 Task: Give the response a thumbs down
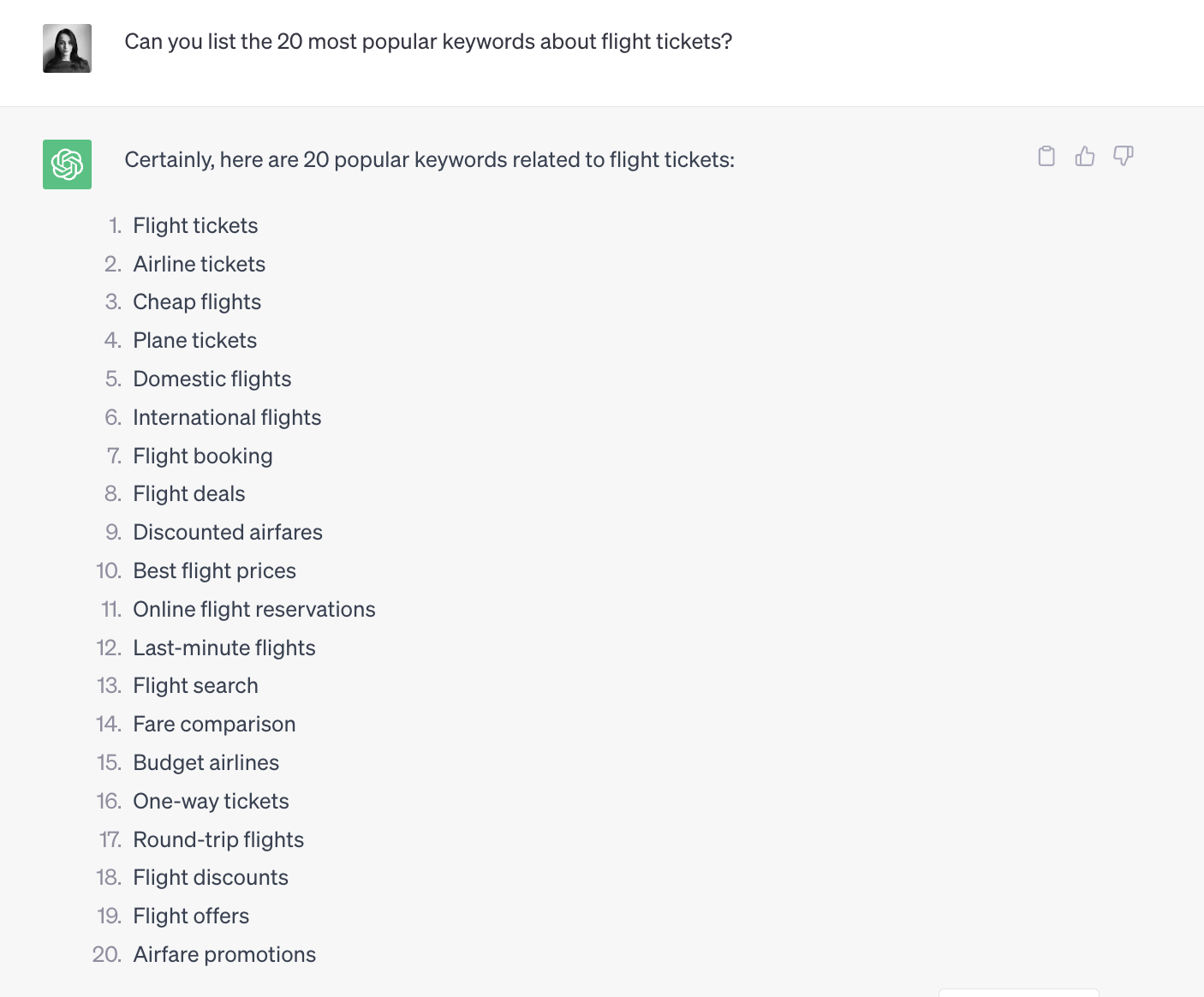[1124, 156]
